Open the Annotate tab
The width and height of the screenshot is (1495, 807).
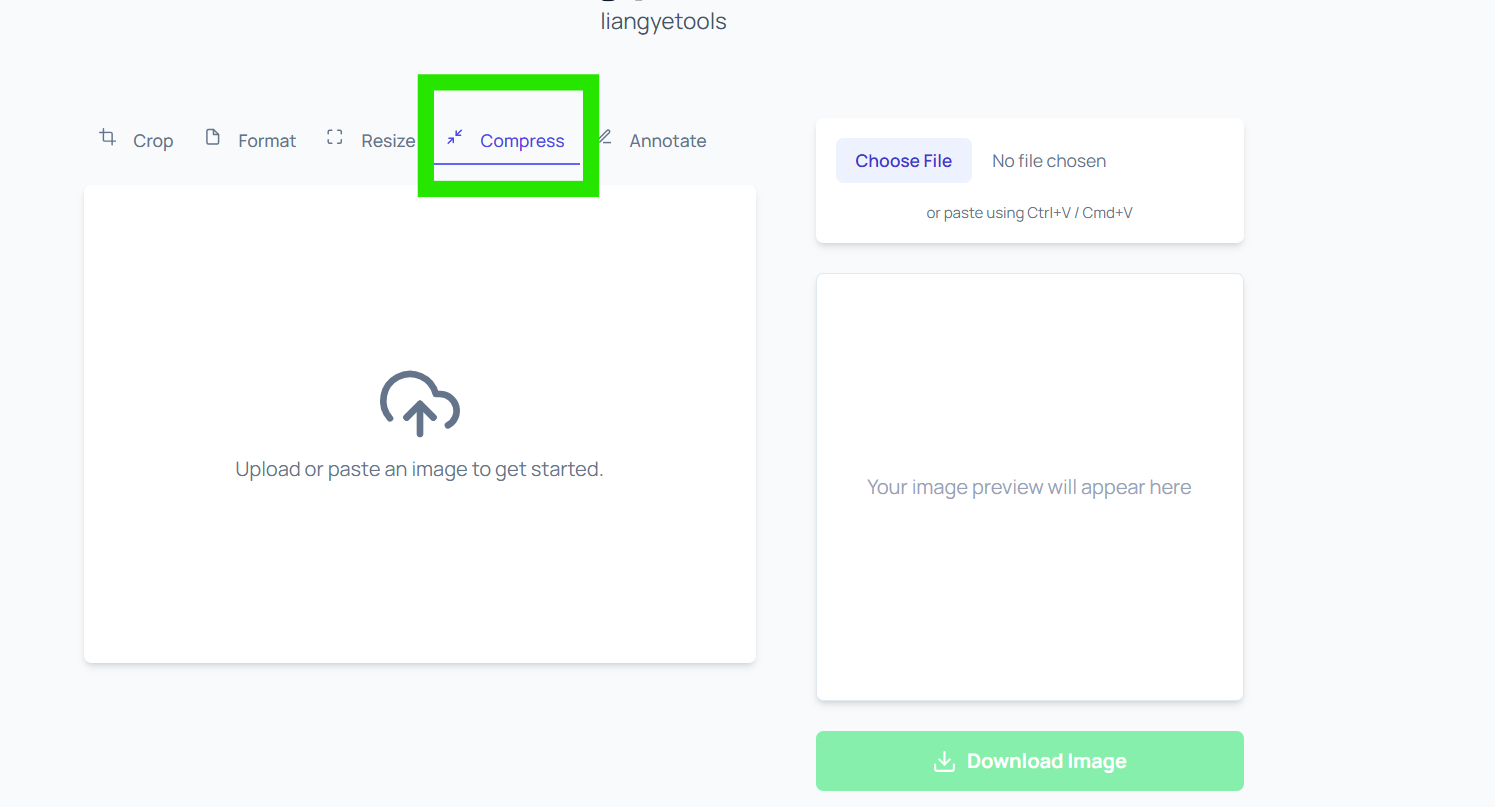coord(667,140)
